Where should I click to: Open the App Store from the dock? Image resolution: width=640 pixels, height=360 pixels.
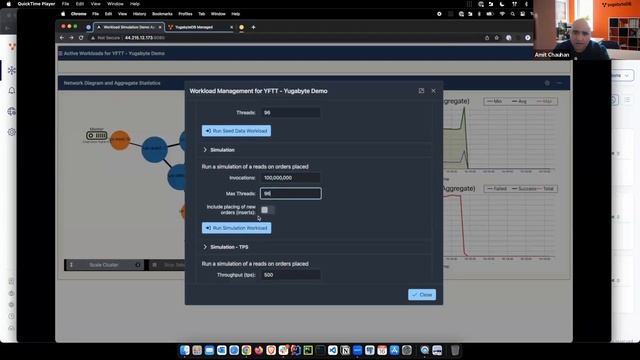pos(394,350)
